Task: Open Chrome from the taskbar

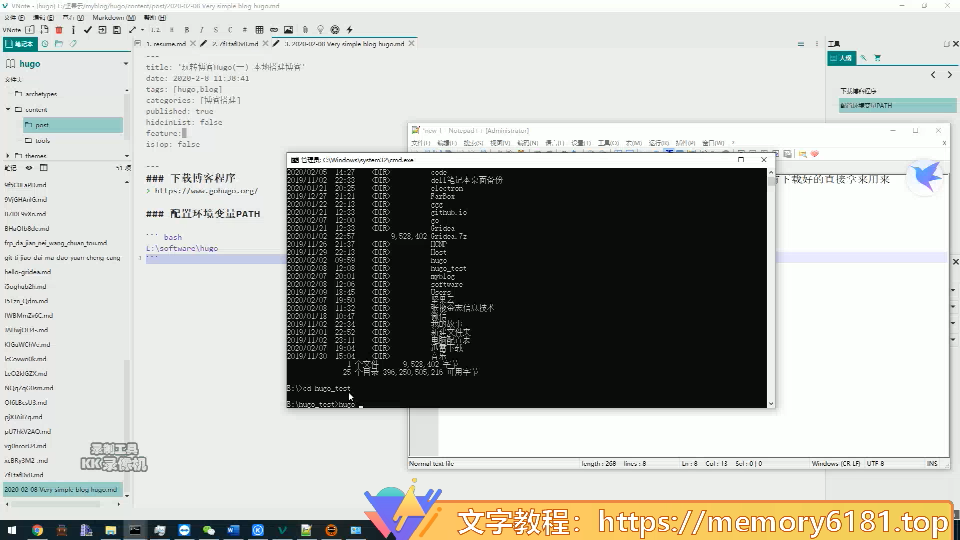Action: 37,530
